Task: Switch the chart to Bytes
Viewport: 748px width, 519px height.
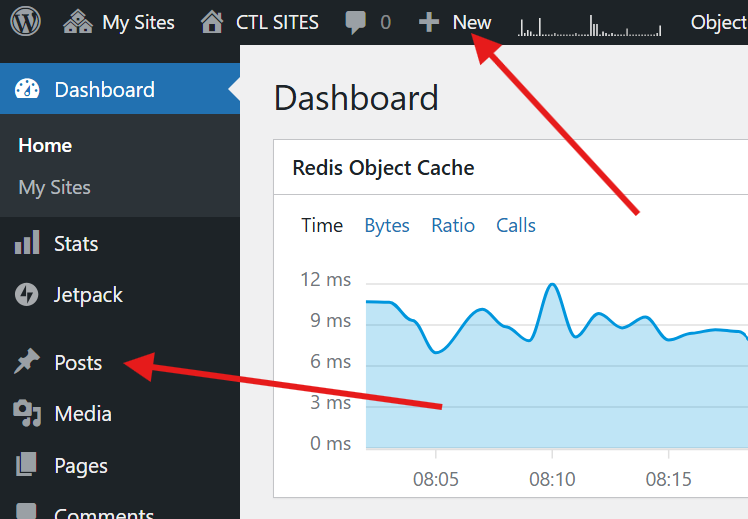Action: pos(387,226)
